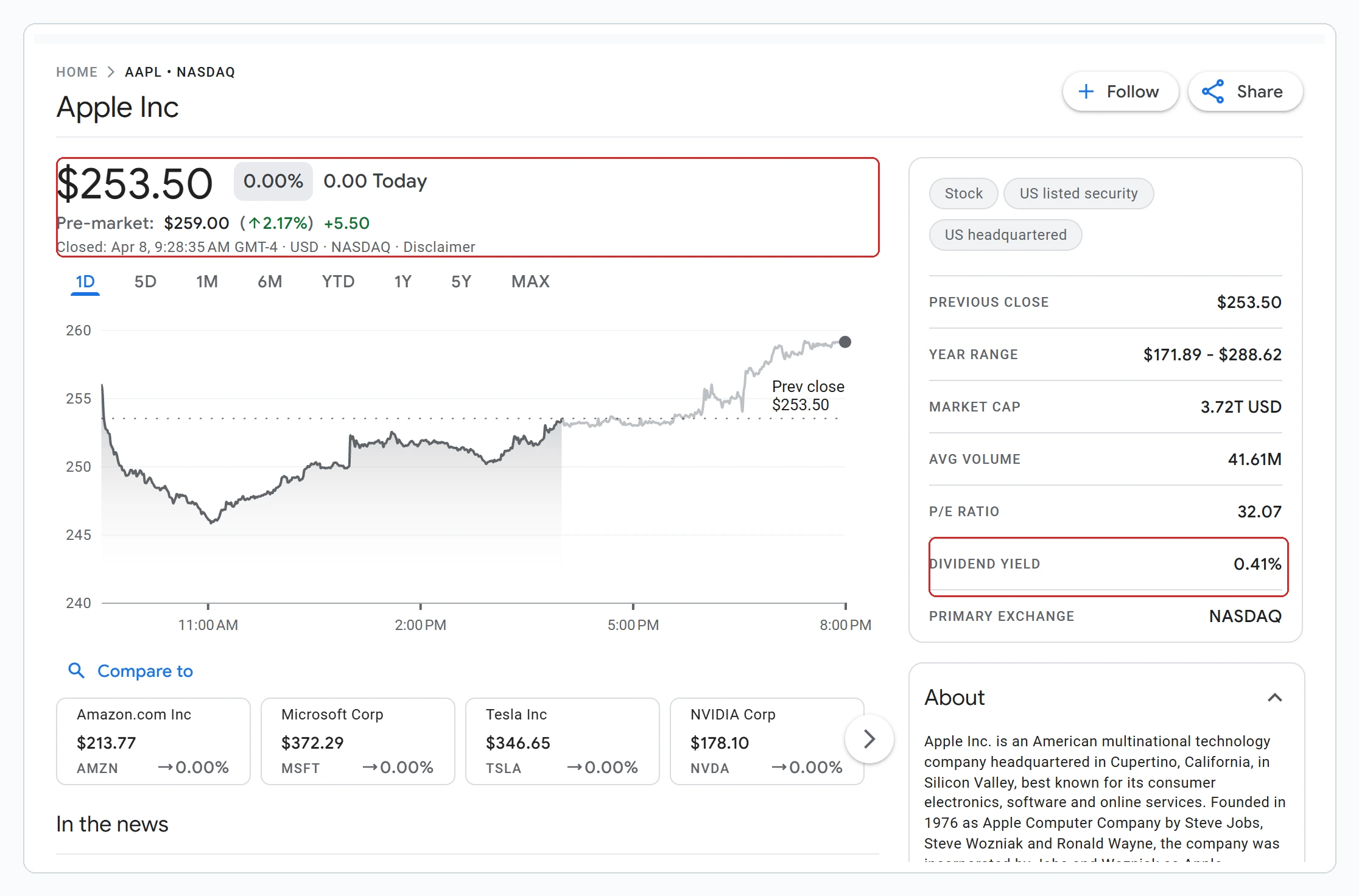Switch chart to the 5Y view
Viewport: 1359px width, 896px height.
(461, 281)
